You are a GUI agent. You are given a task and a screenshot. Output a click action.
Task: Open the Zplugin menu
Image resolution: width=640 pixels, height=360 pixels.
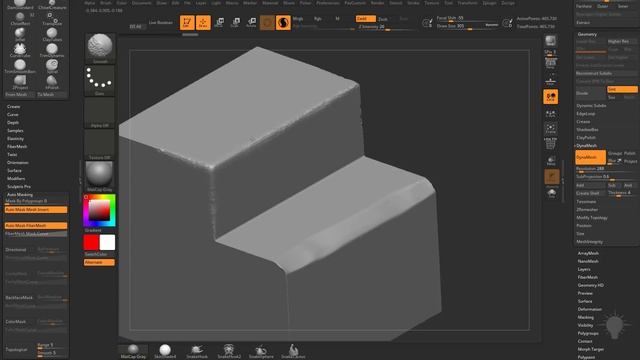489,3
